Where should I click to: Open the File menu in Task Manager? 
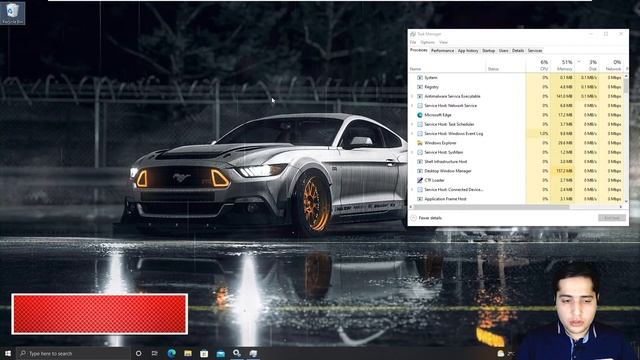(413, 42)
